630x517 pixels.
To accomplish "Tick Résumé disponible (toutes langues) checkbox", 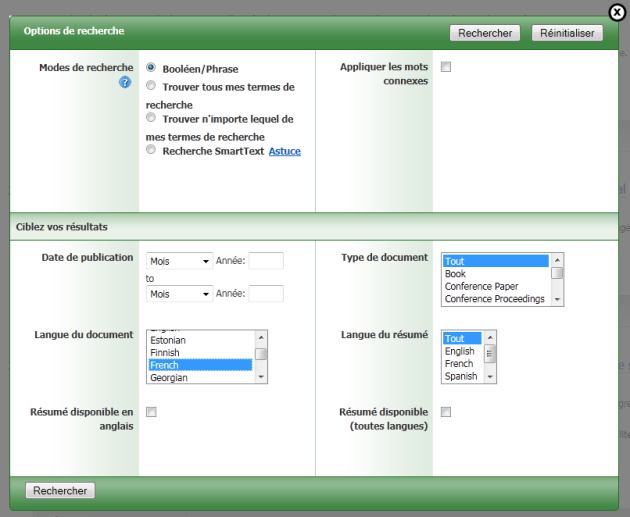I will [446, 411].
